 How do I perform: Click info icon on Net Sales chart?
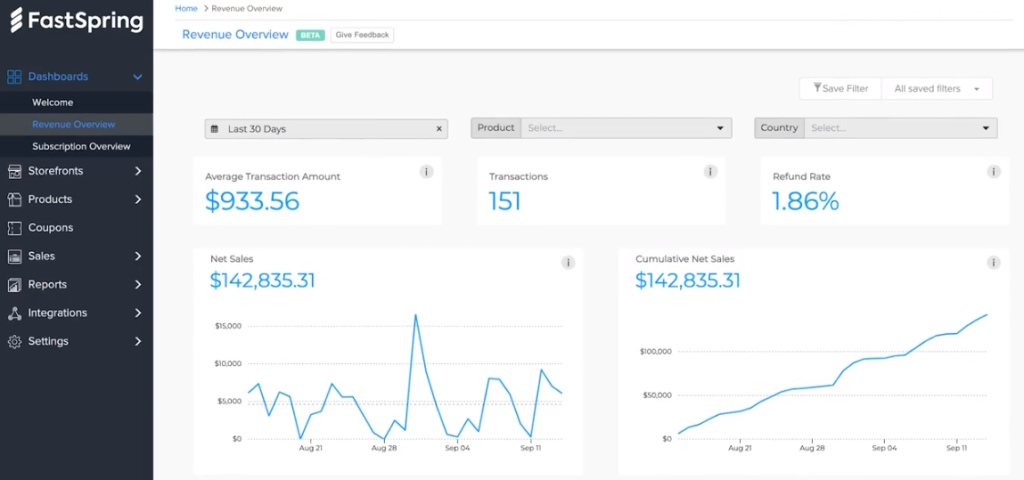568,263
